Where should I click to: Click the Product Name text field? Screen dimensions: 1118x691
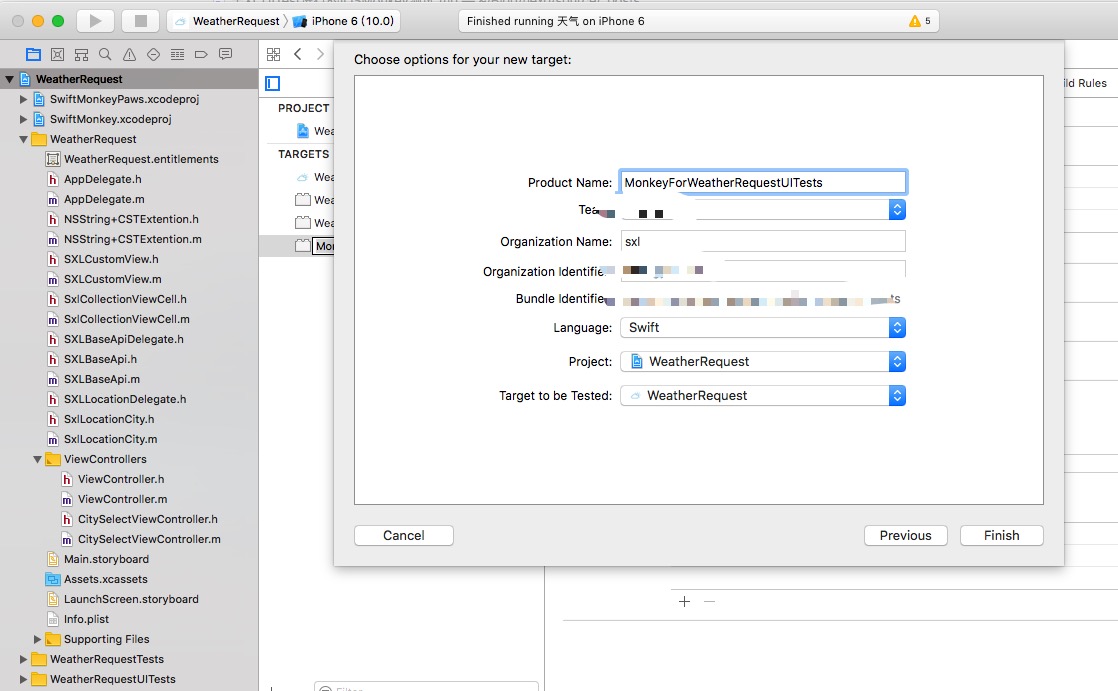coord(763,183)
